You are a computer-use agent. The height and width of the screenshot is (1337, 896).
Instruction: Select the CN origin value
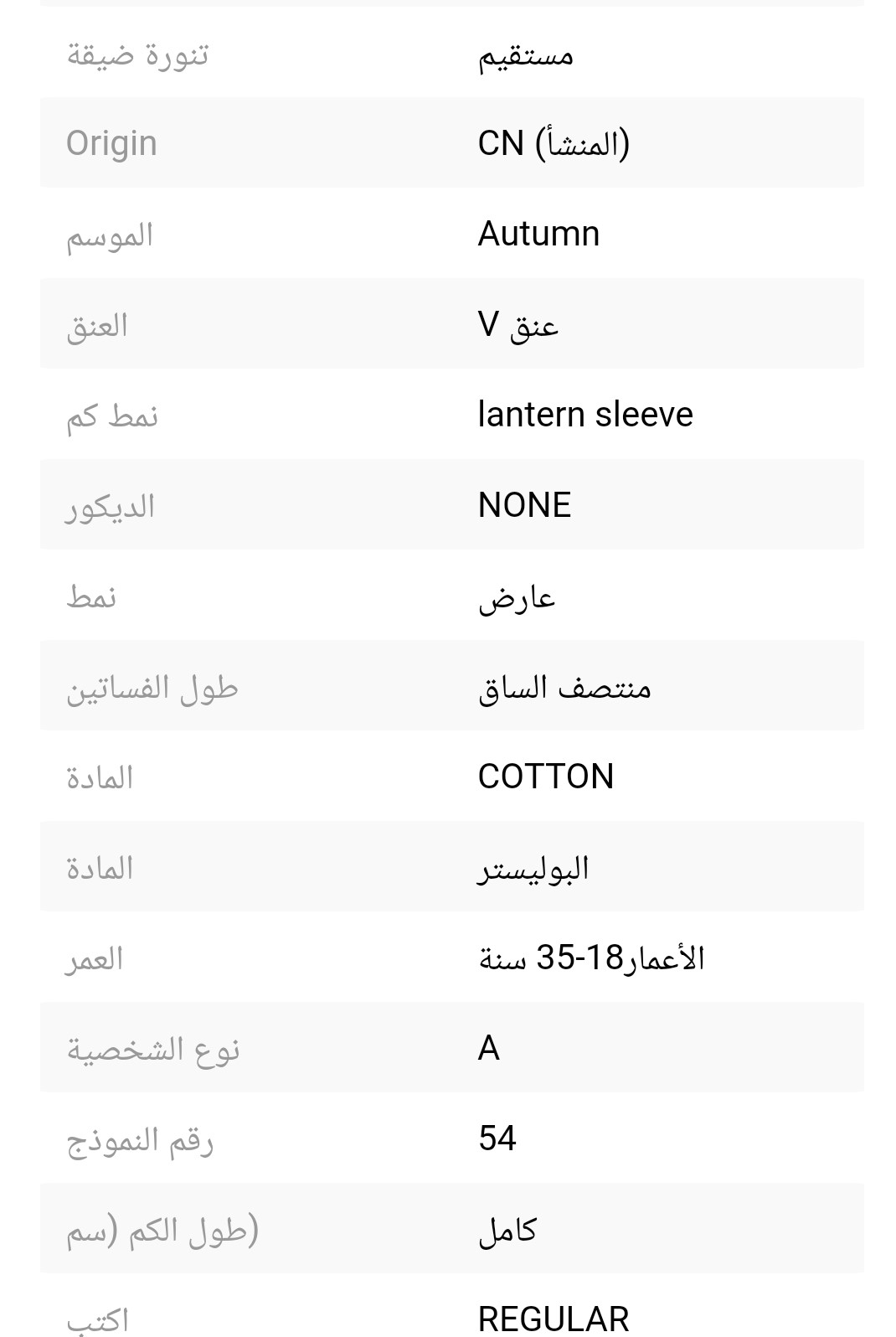553,143
